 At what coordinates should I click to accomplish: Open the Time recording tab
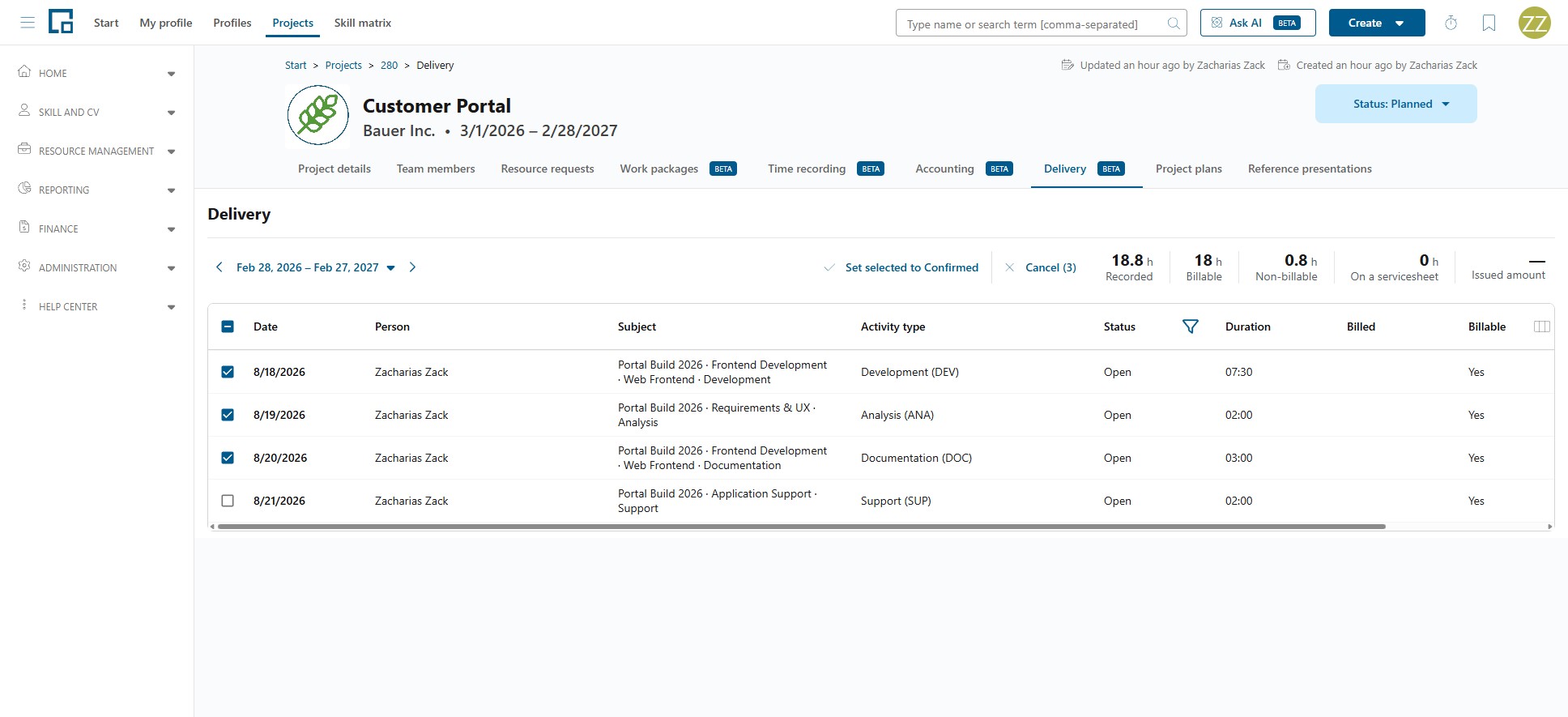coord(825,169)
